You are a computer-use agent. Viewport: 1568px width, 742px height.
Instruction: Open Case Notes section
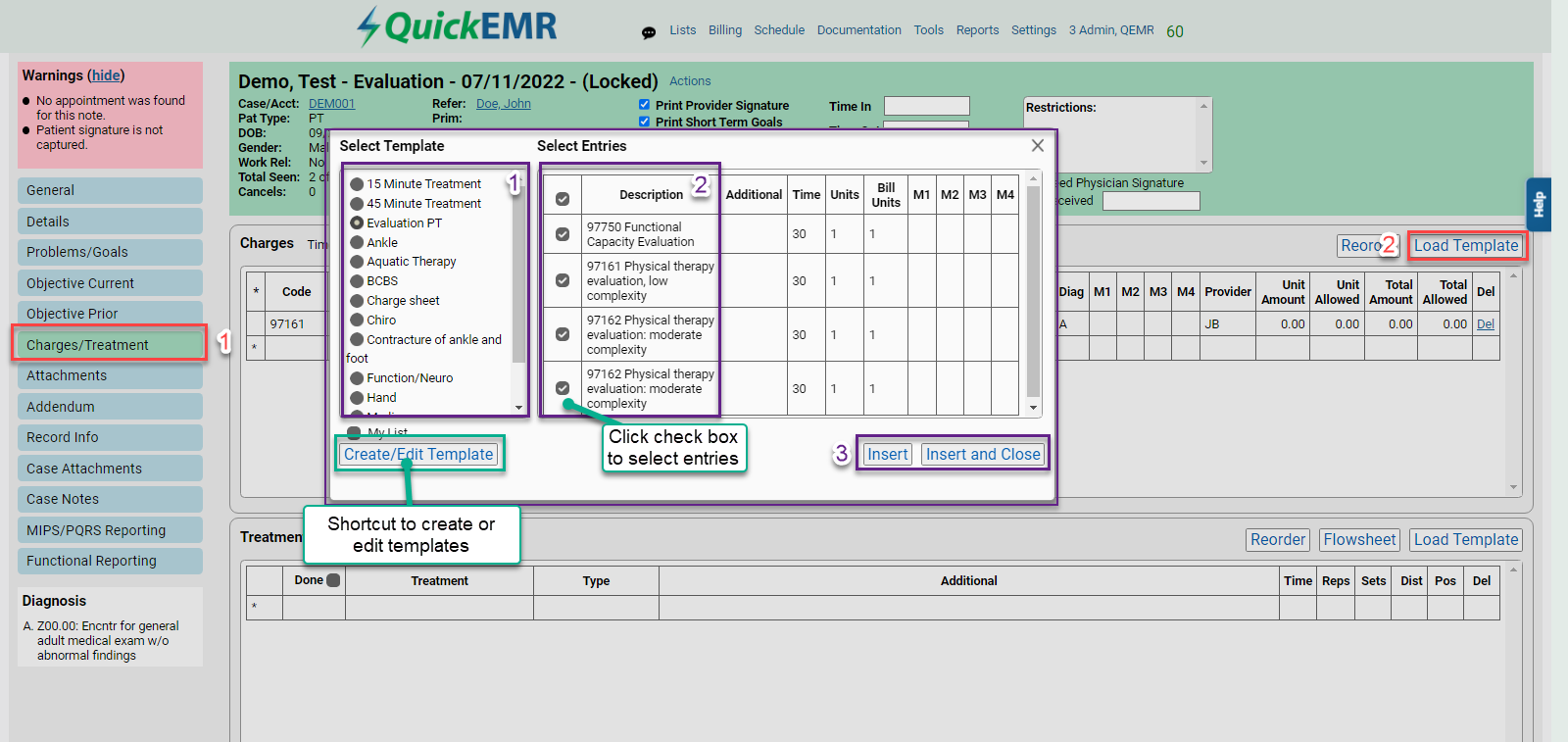point(110,499)
